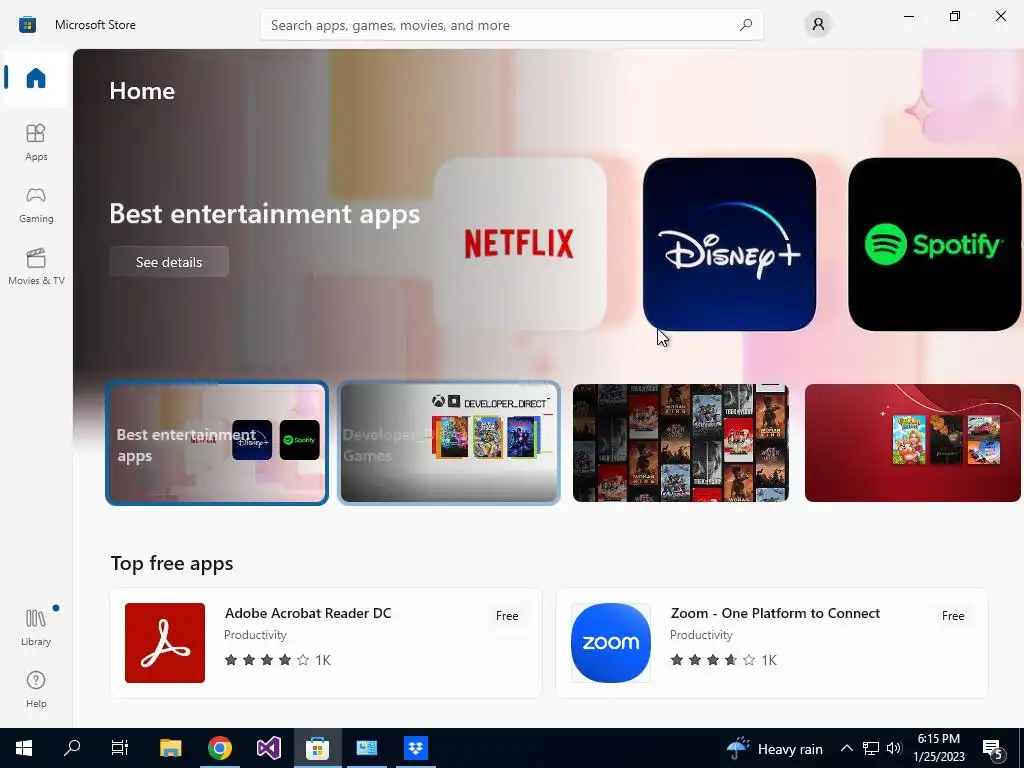Viewport: 1024px width, 768px height.
Task: Click the blue news-style app on taskbar
Action: pyautogui.click(x=366, y=748)
